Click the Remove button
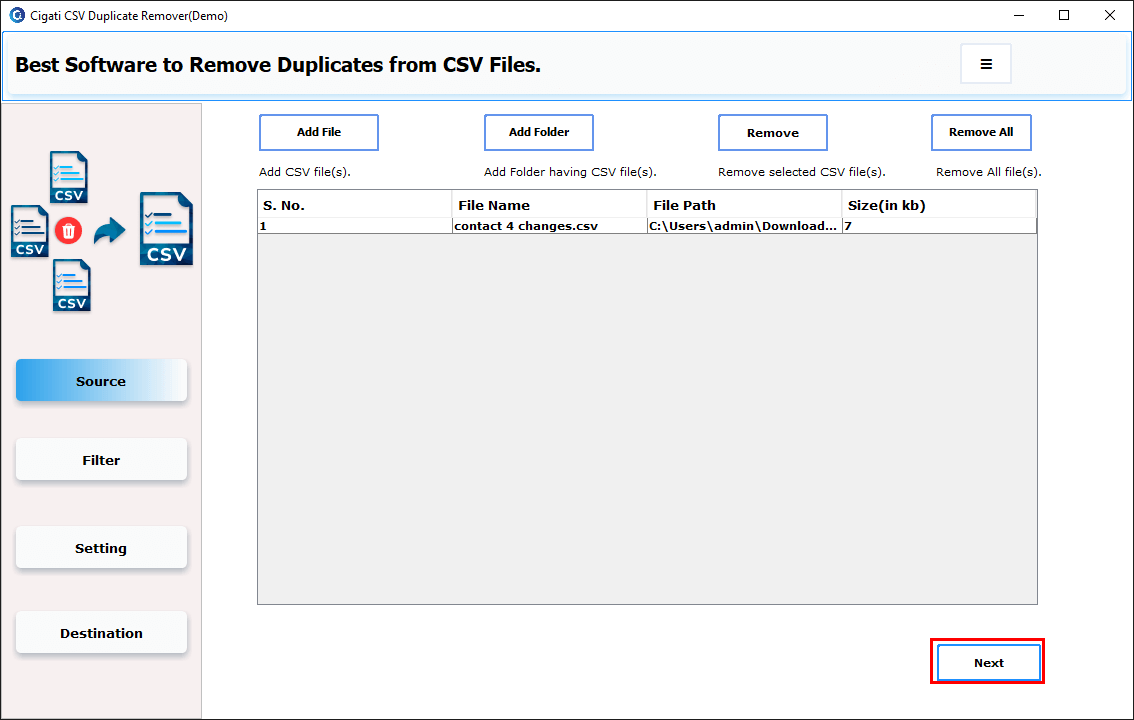This screenshot has height=720, width=1134. pos(772,132)
